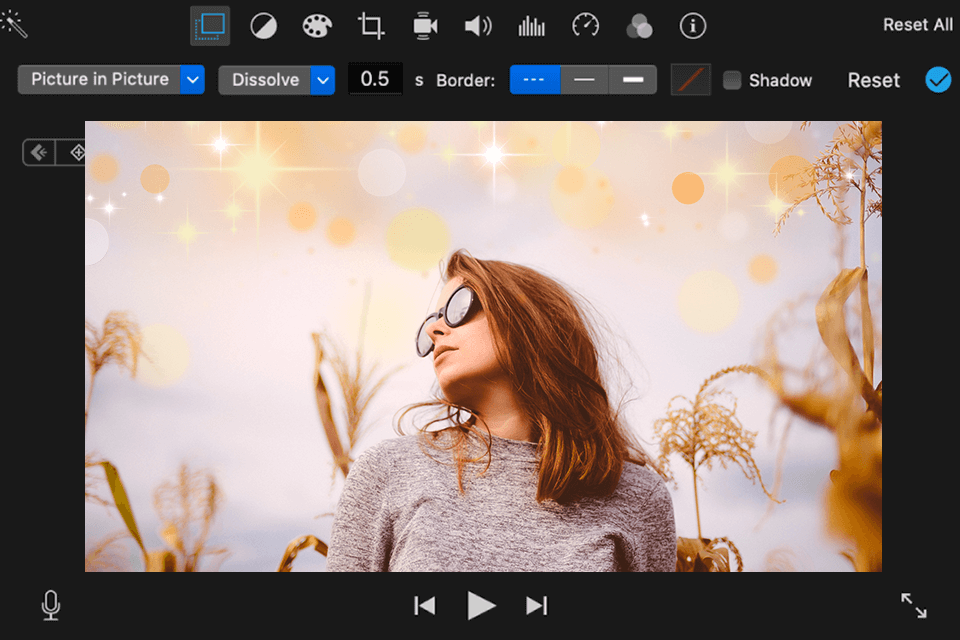960x640 pixels.
Task: Open the color correction palette icon
Action: [x=317, y=26]
